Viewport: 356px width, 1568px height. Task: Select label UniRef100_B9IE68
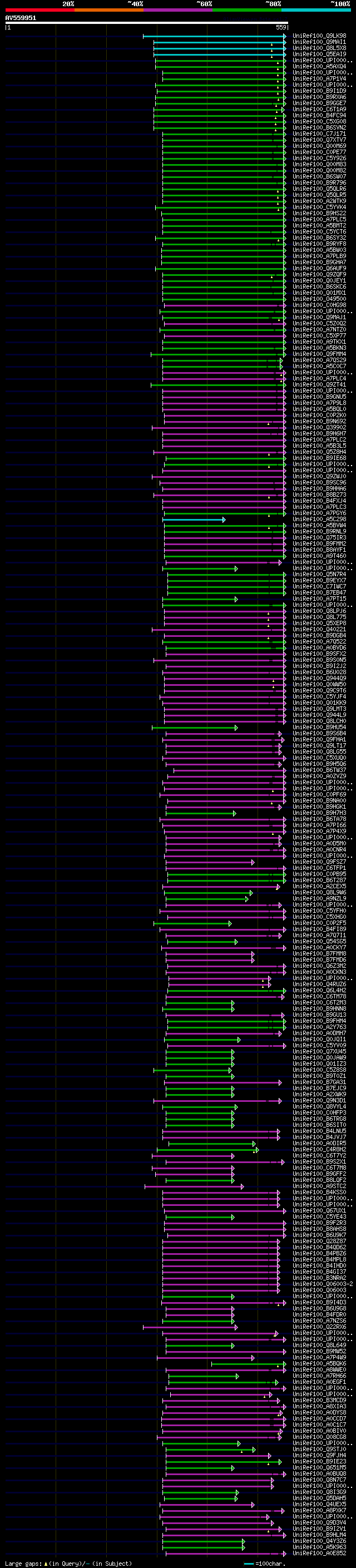click(319, 458)
